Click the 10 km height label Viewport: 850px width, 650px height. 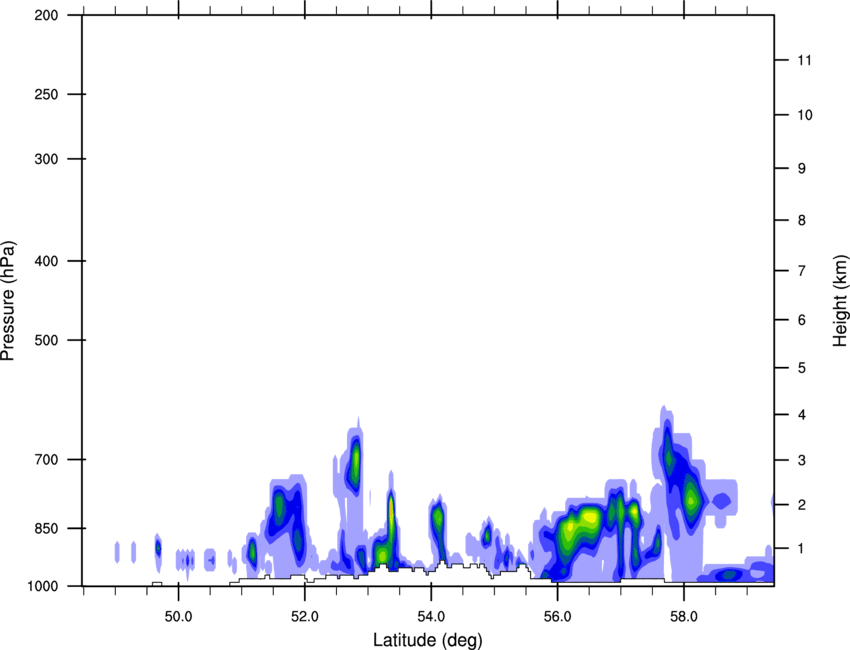805,115
